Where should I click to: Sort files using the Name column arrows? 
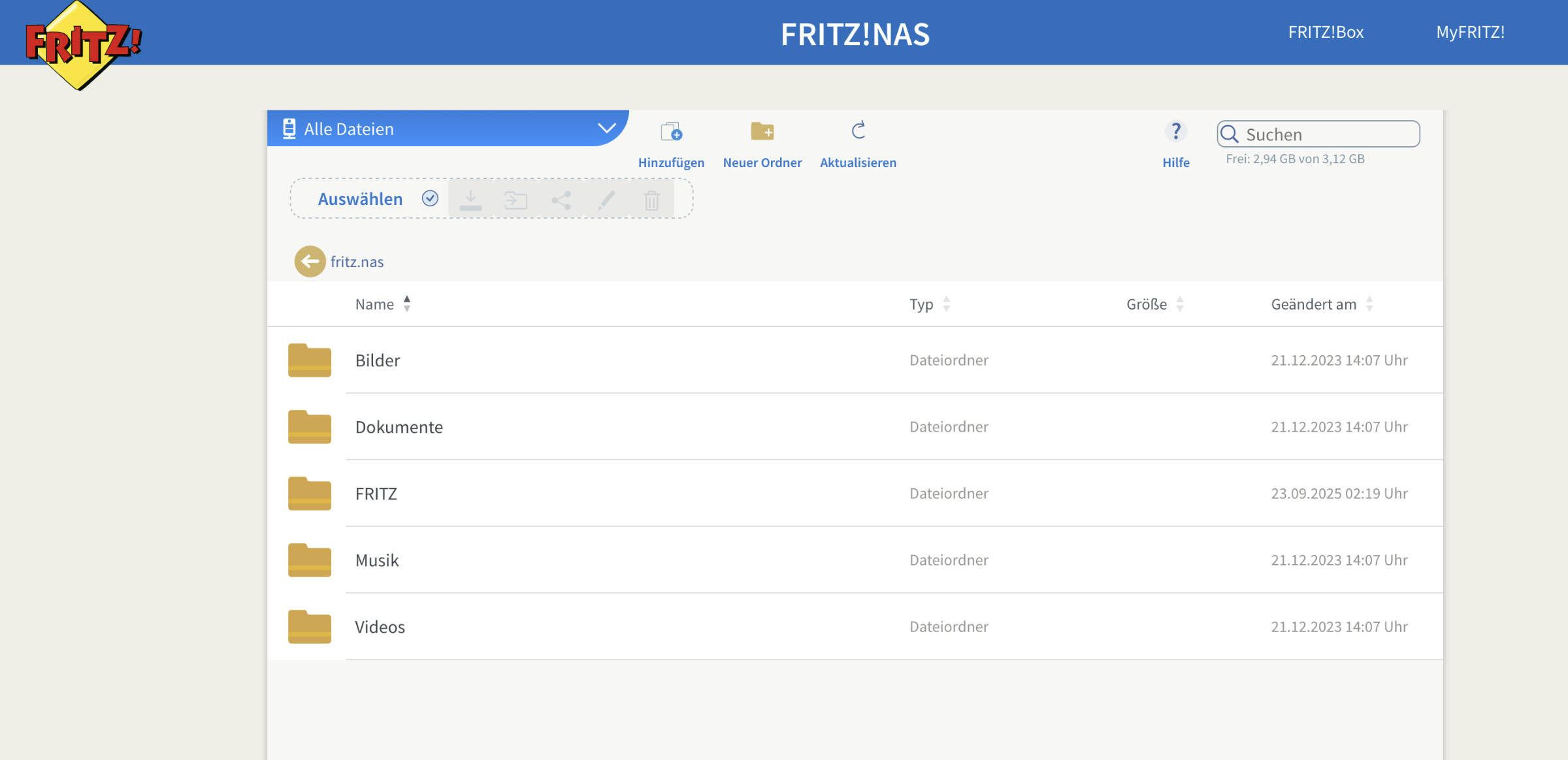point(406,304)
